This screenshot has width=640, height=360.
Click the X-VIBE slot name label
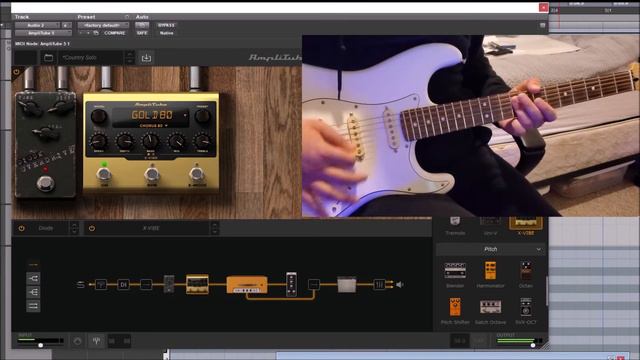(151, 229)
